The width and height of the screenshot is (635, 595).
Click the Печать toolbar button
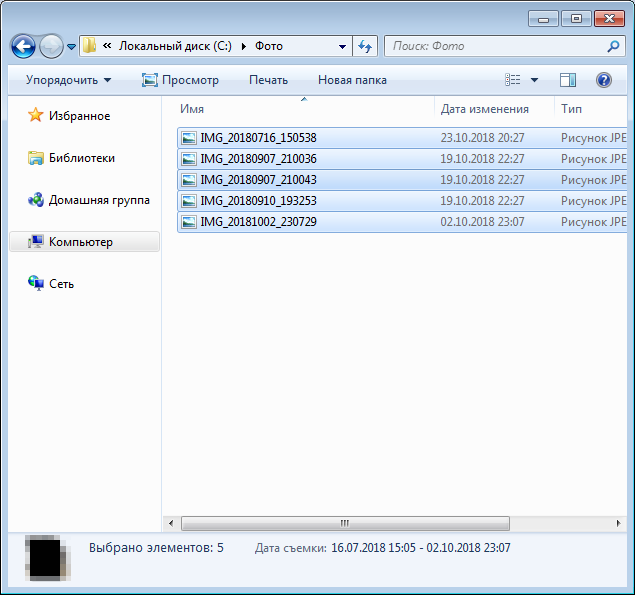pos(268,80)
